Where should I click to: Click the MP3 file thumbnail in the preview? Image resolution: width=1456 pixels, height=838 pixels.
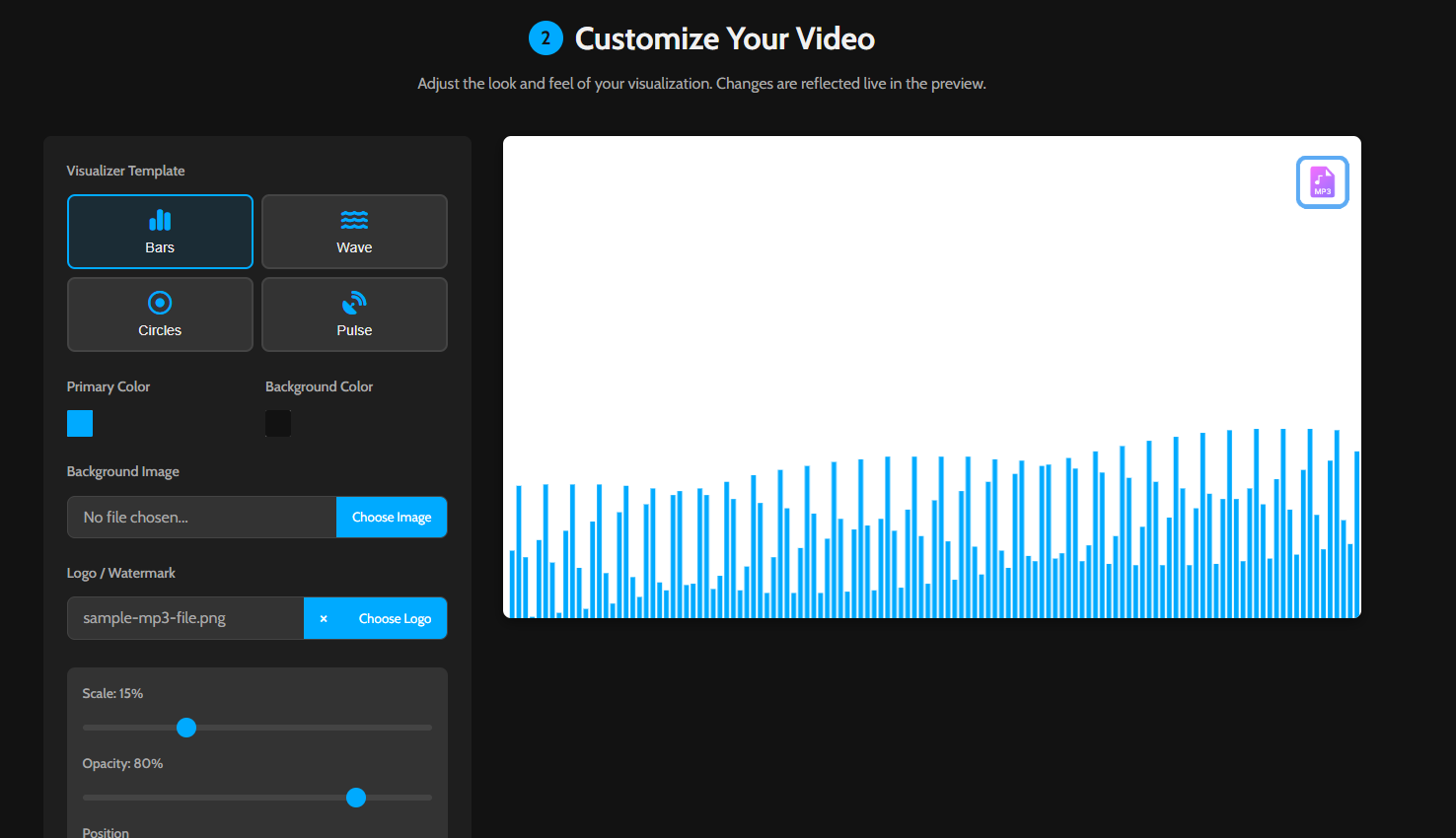coord(1322,181)
